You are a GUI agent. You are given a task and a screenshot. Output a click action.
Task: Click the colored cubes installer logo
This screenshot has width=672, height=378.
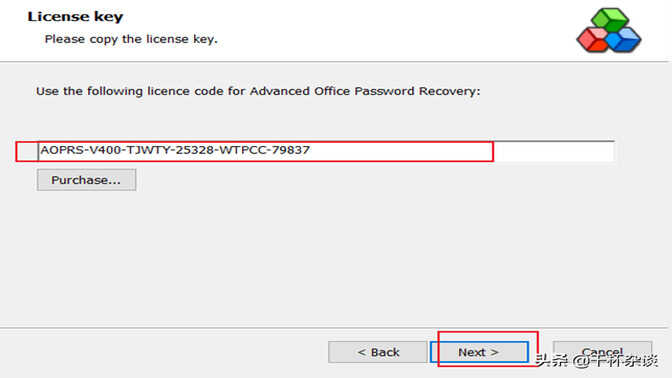point(609,30)
